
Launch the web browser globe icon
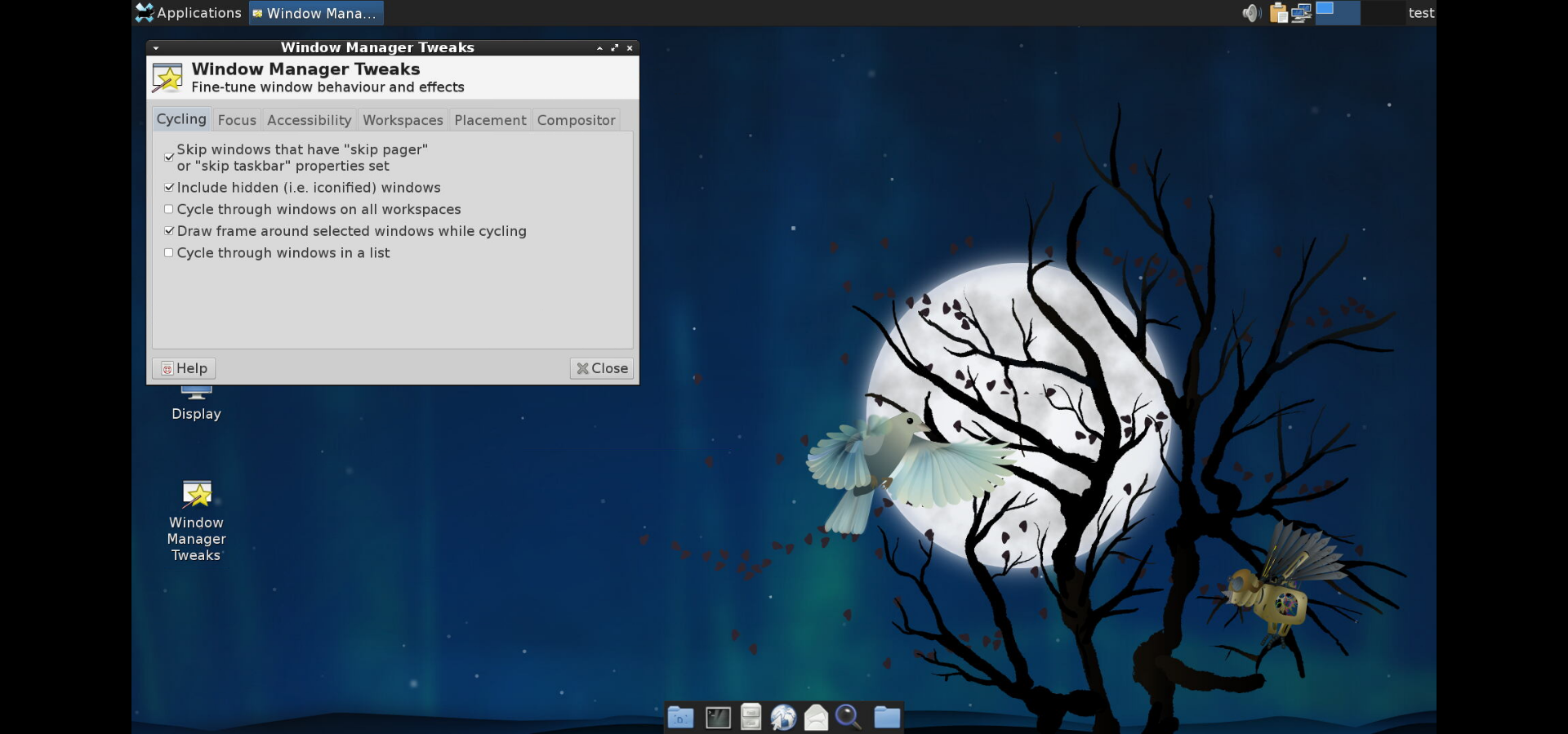tap(783, 718)
